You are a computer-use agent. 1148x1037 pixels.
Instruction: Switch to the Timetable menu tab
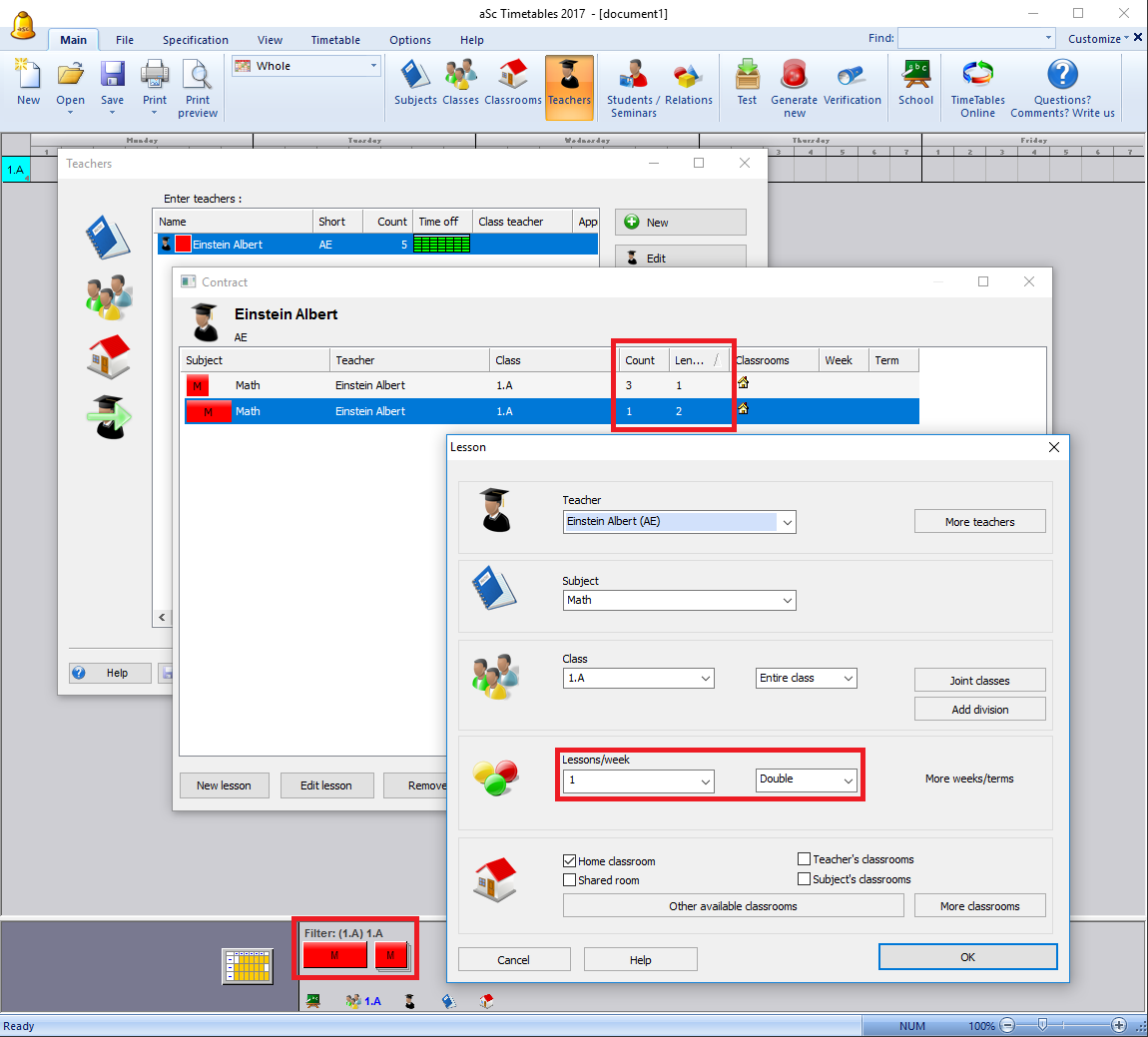coord(335,40)
